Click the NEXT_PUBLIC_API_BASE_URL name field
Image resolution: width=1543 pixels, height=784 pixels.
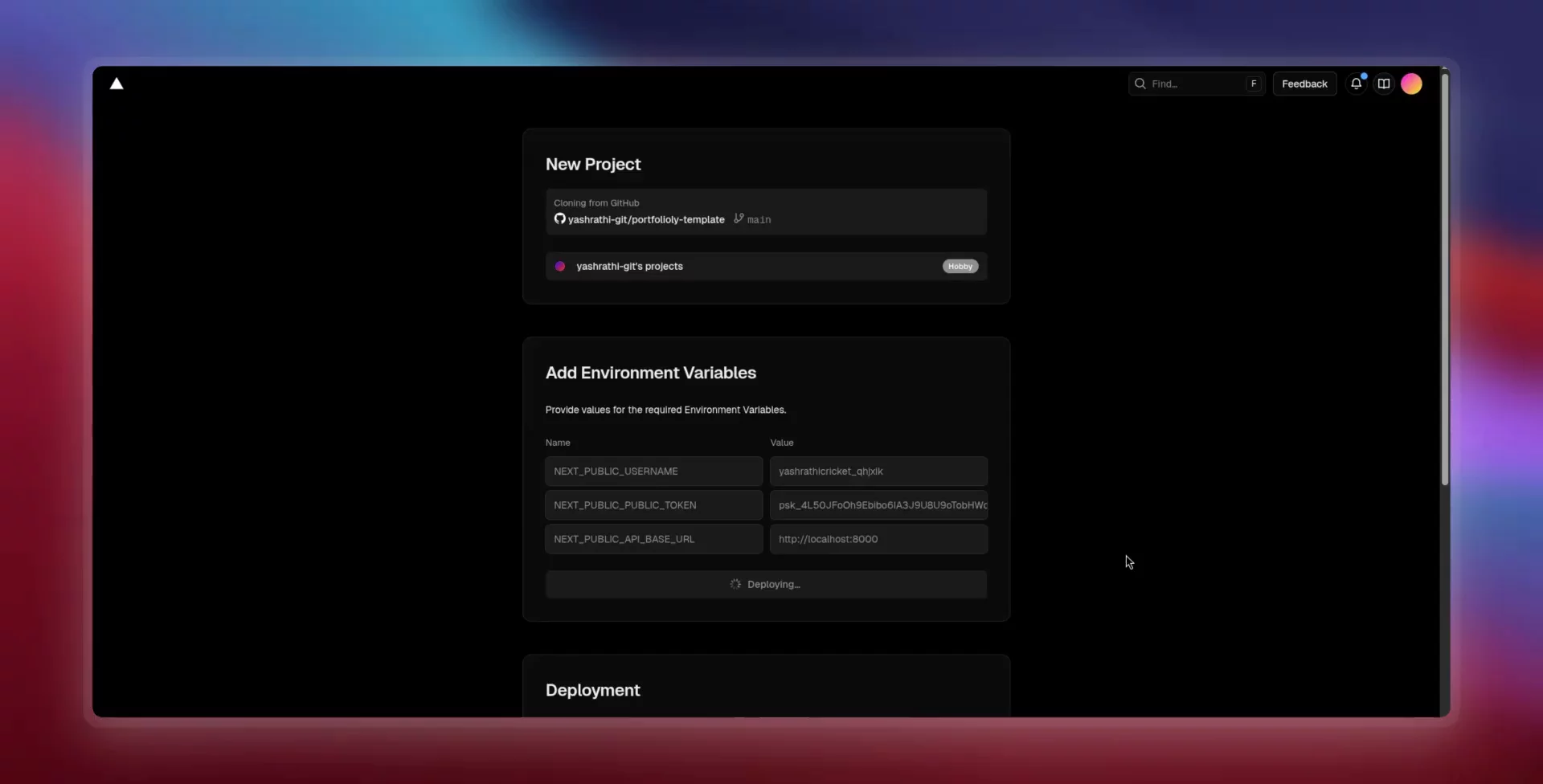point(653,539)
